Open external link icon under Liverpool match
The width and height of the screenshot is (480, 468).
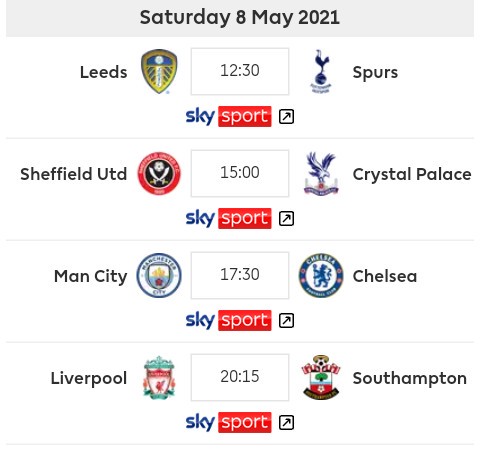click(x=286, y=423)
